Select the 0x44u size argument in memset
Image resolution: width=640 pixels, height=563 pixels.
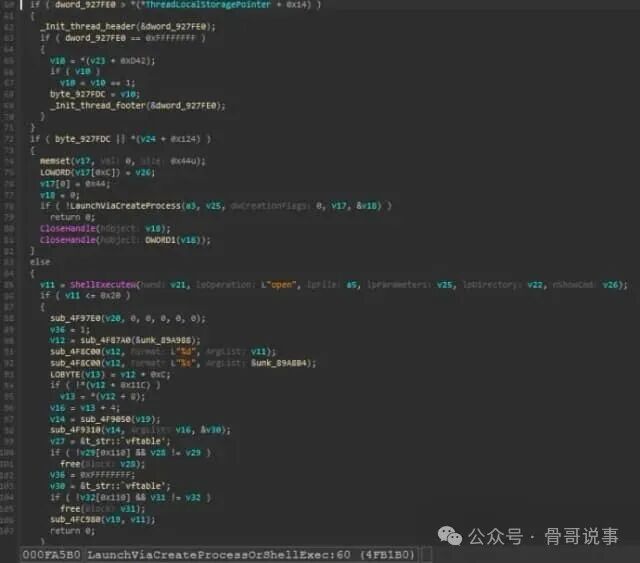point(184,161)
